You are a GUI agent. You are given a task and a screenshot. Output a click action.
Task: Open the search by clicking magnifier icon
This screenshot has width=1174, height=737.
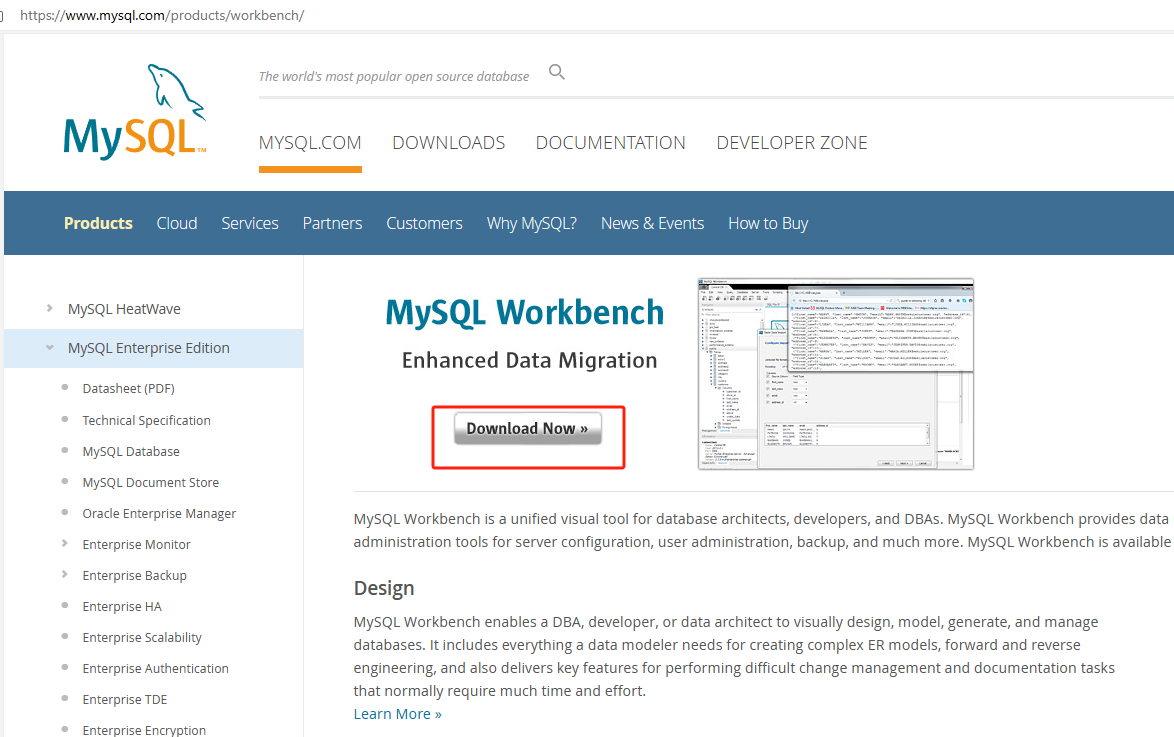[556, 72]
